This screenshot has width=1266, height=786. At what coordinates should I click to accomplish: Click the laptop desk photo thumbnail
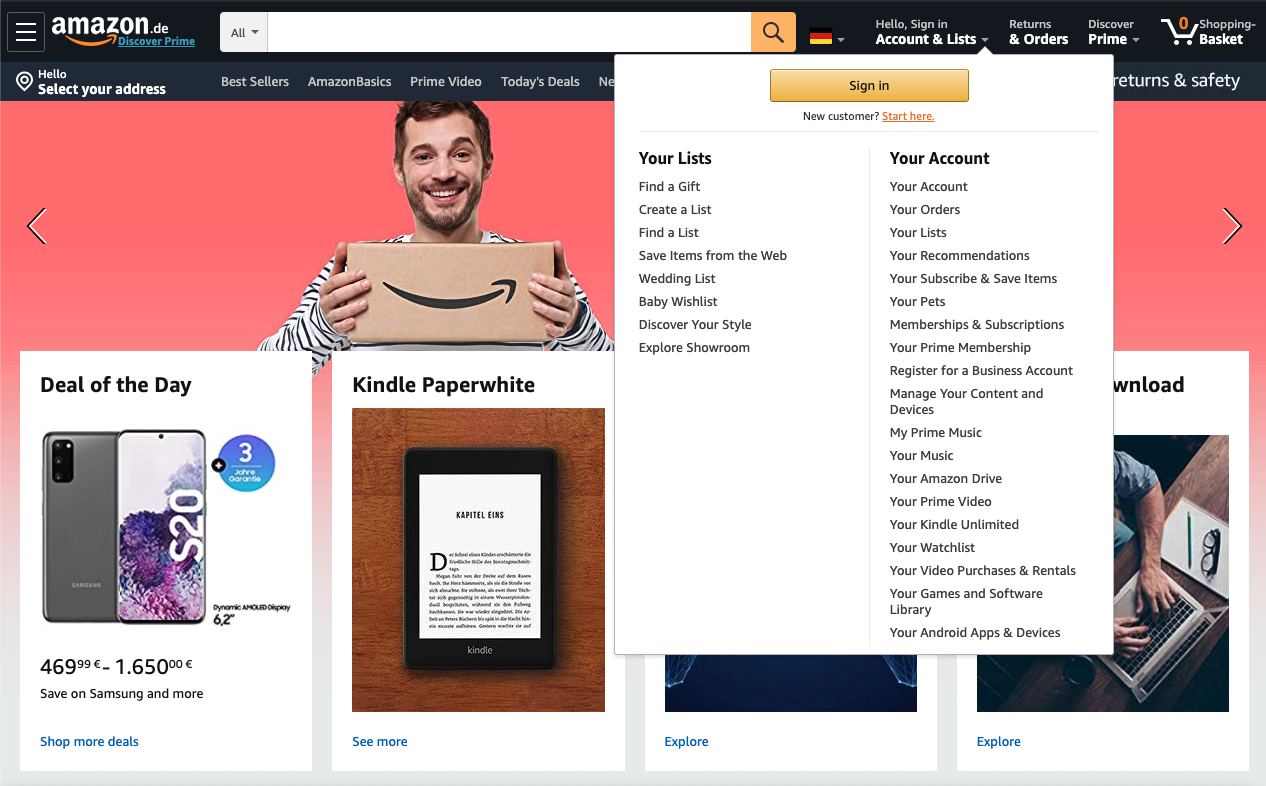[x=1171, y=573]
